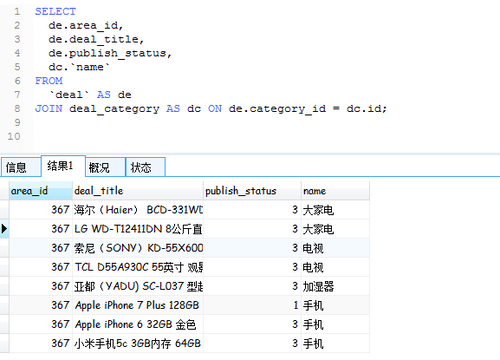Open the 概况 tab
The height and width of the screenshot is (360, 500).
(105, 167)
